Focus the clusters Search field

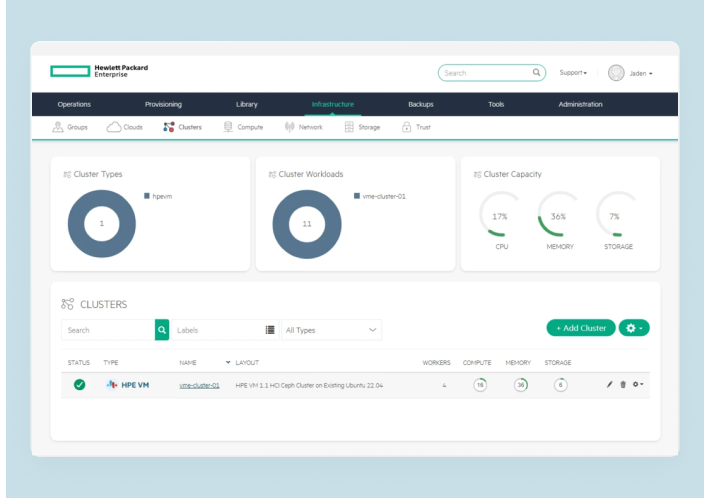[108, 330]
